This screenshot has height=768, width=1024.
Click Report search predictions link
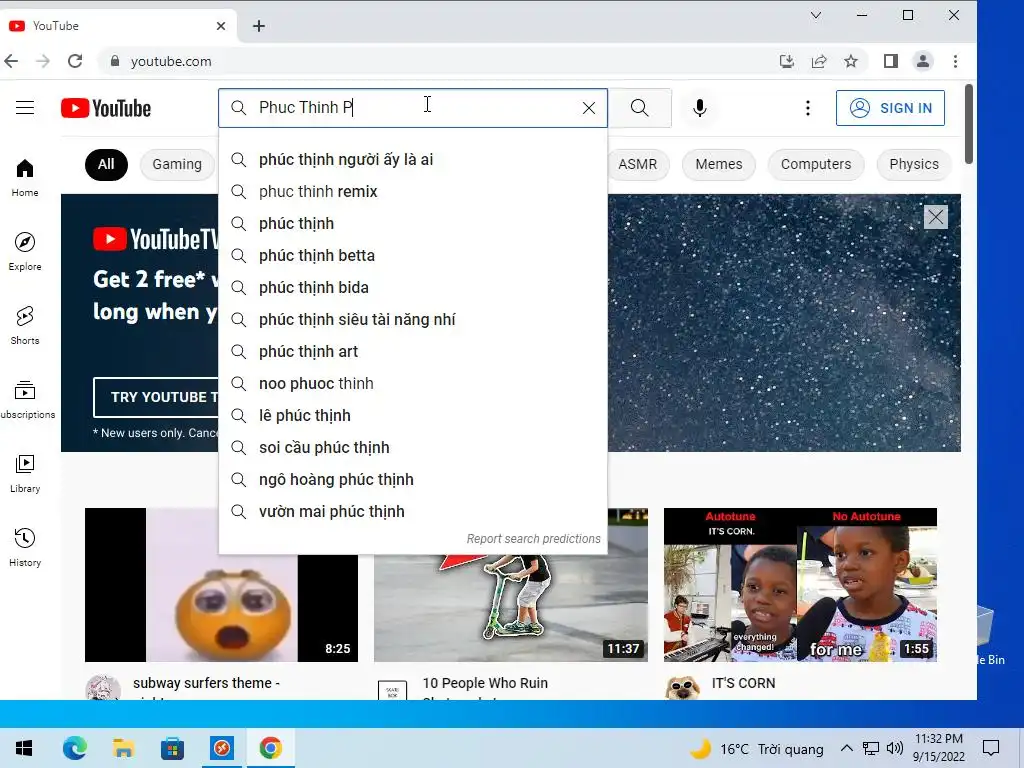coord(533,539)
